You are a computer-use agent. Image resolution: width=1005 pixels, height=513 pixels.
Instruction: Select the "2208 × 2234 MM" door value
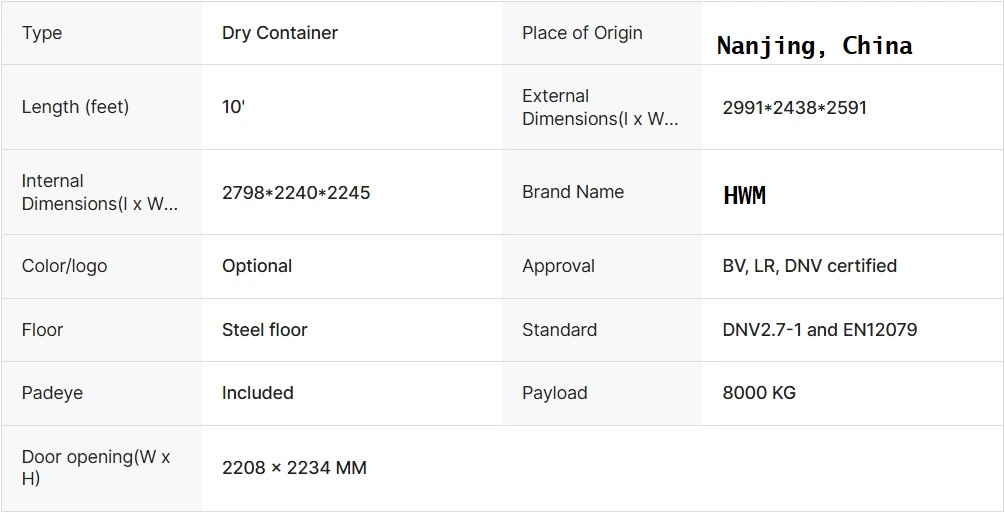294,467
